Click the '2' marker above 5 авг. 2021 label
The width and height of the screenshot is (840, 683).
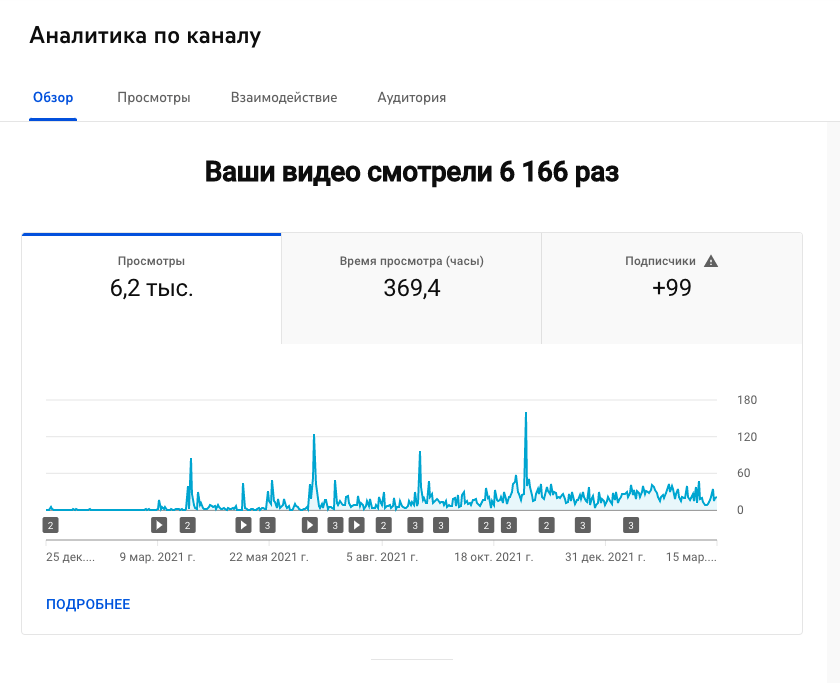(383, 526)
